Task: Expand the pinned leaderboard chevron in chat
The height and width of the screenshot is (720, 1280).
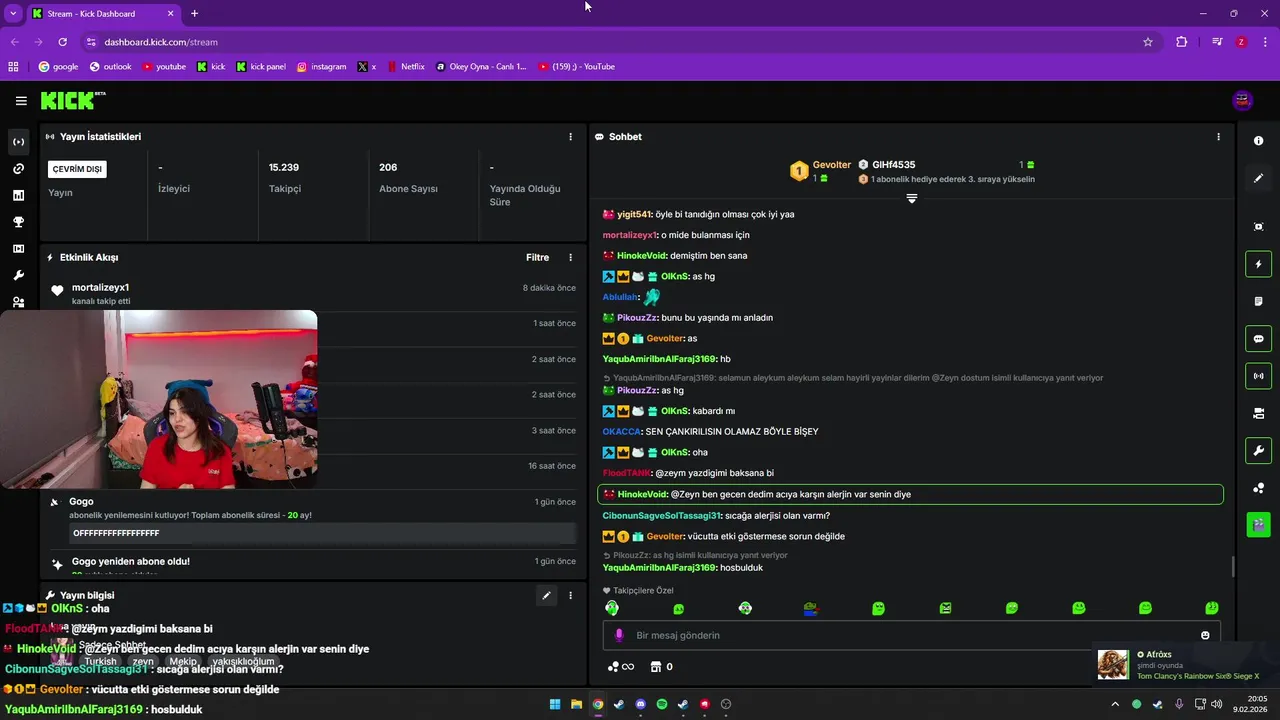Action: 911,199
